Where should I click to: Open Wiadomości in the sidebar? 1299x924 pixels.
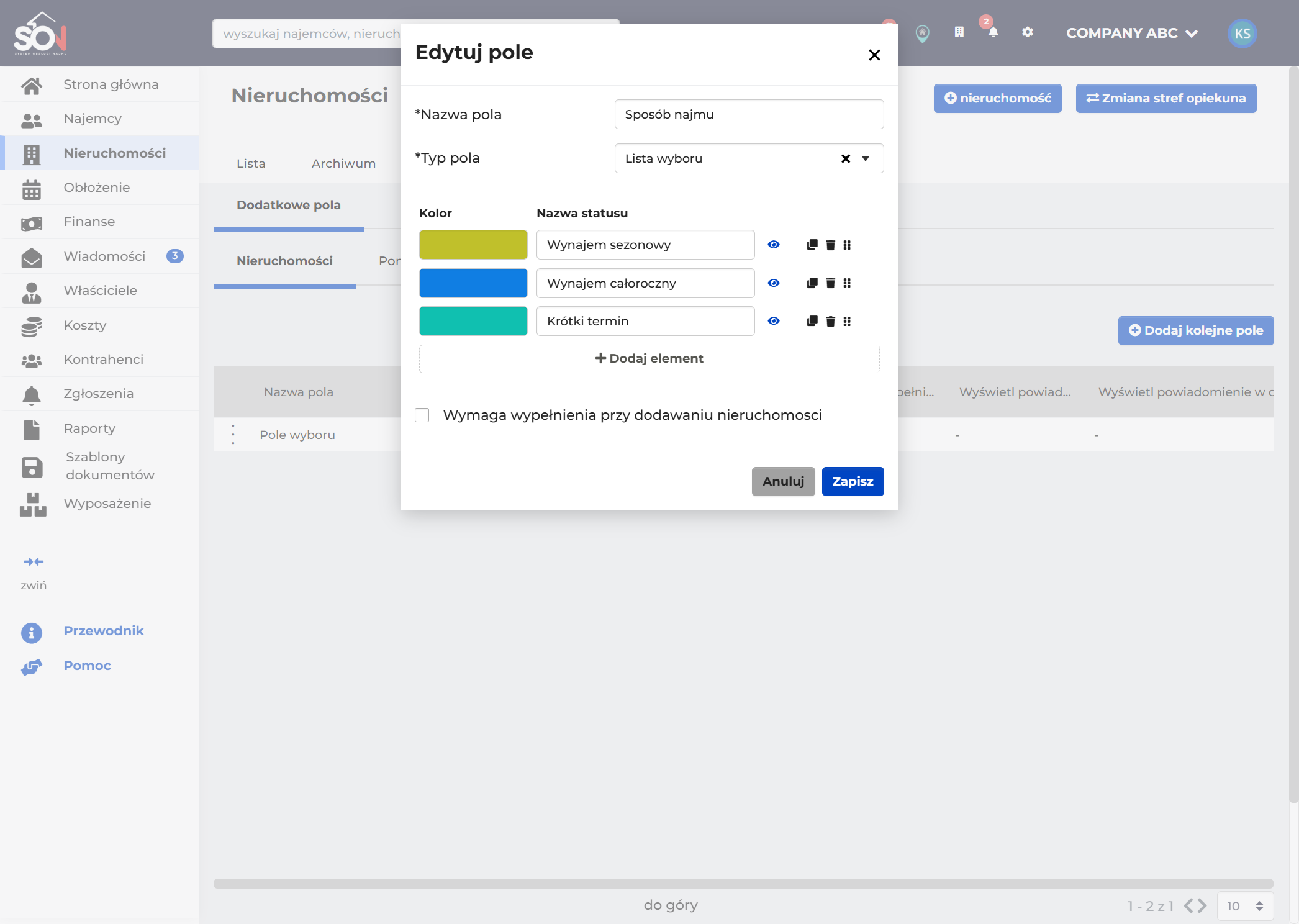point(101,256)
